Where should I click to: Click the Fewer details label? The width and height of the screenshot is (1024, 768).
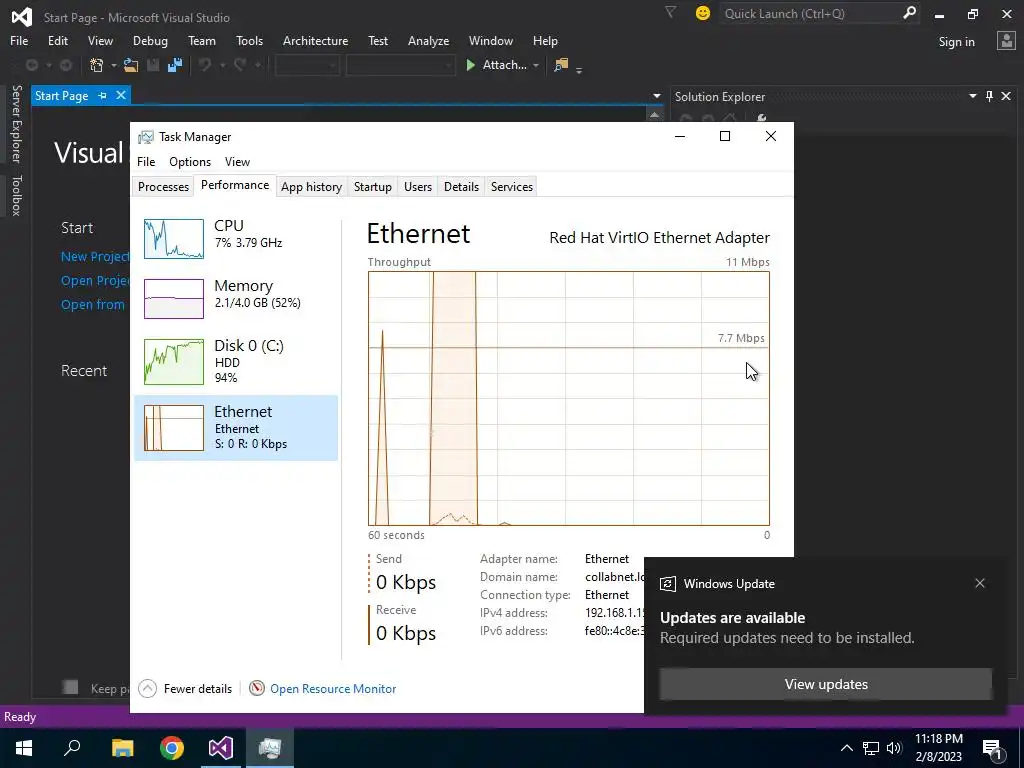tap(198, 688)
